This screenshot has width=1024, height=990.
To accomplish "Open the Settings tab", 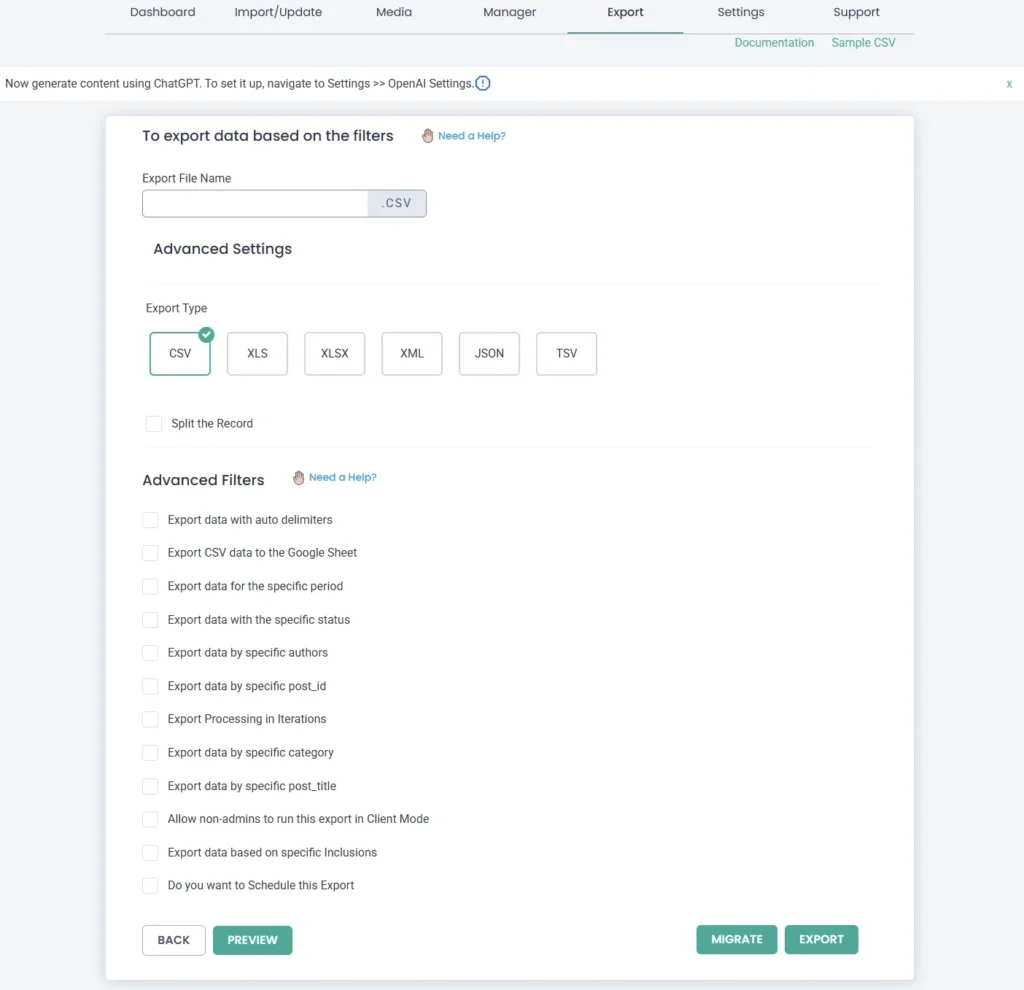I will 740,13.
